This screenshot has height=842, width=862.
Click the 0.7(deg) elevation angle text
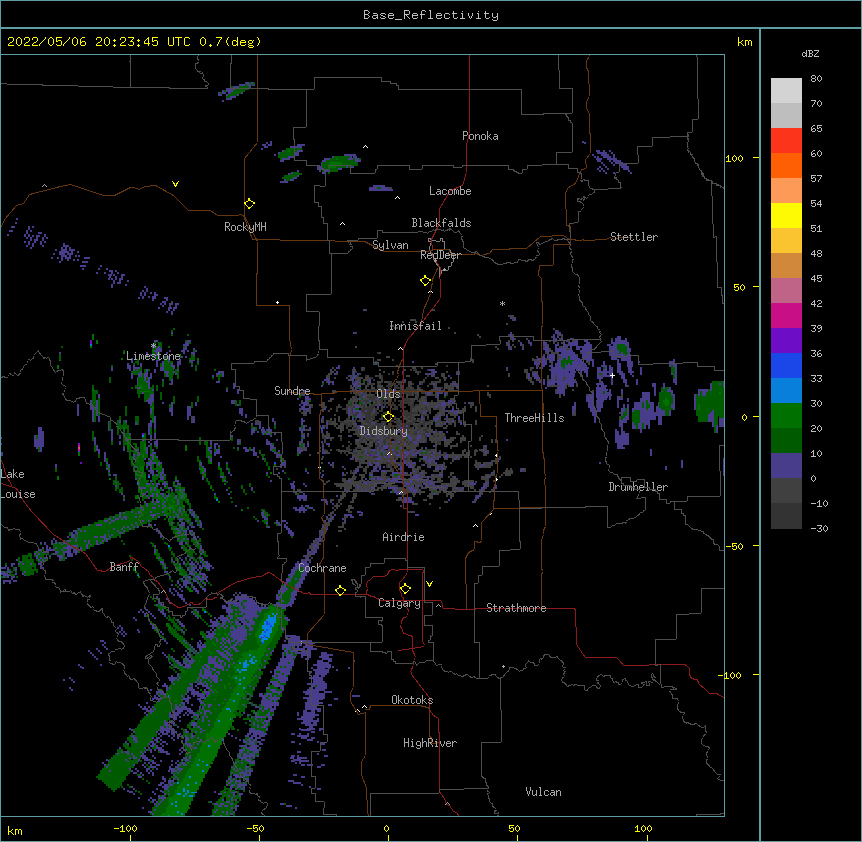click(x=230, y=42)
